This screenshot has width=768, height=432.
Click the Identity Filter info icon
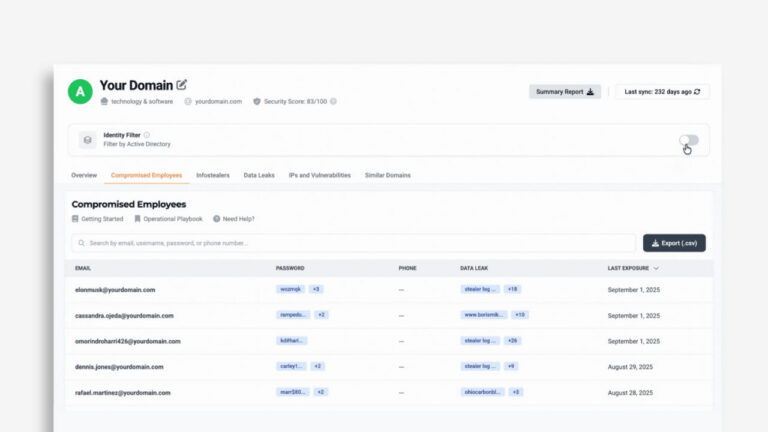(147, 134)
